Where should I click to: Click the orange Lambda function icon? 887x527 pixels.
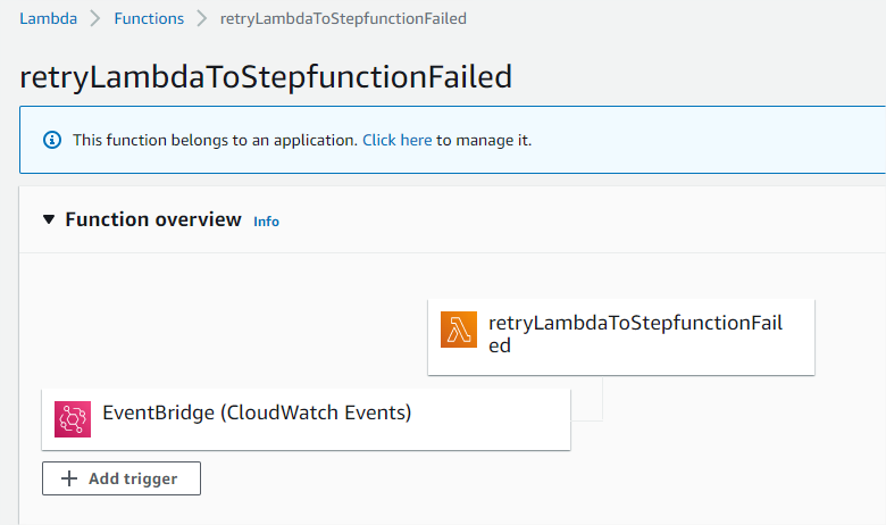pos(459,330)
